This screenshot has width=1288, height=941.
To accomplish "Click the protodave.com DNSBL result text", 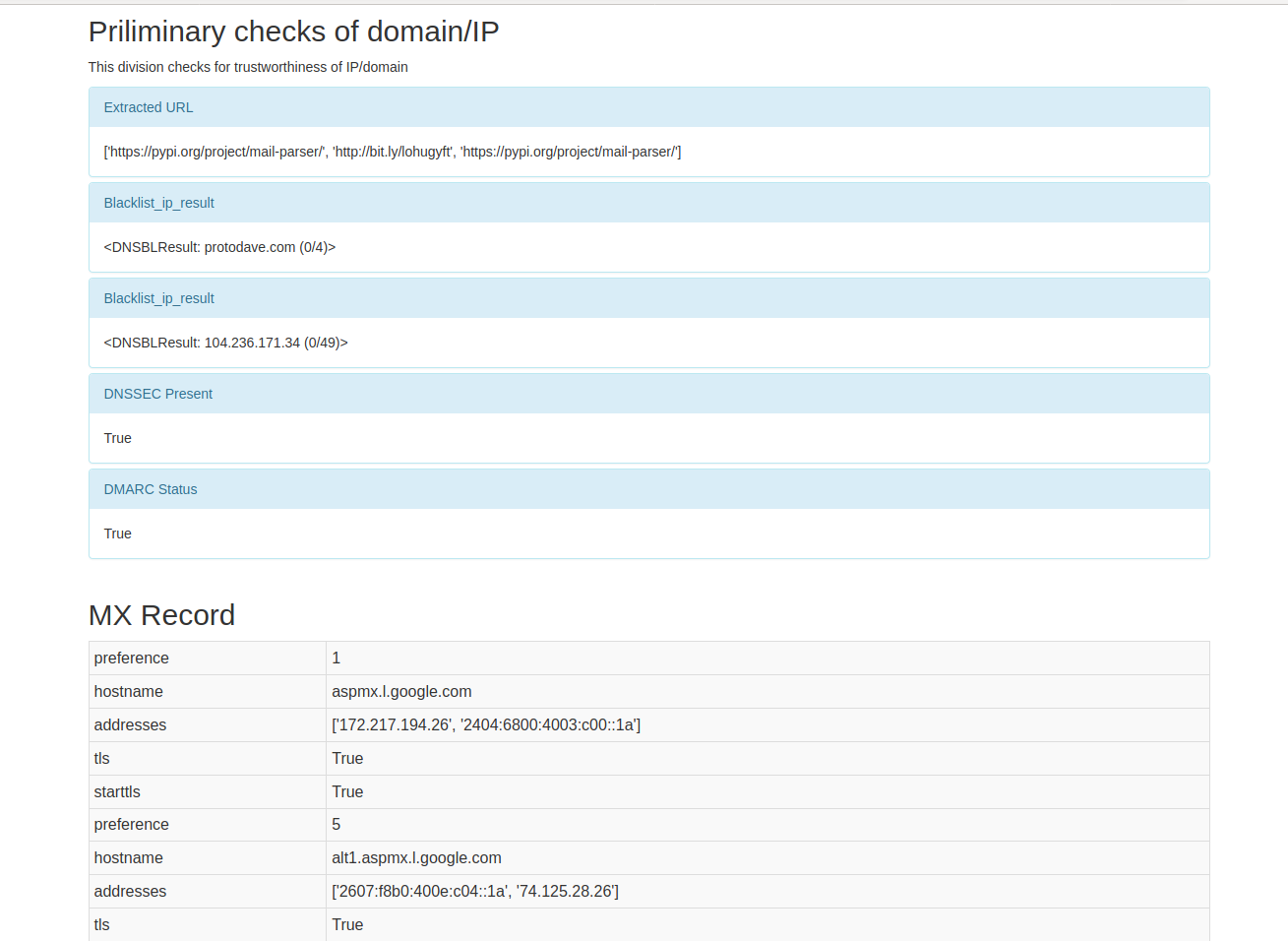I will point(219,247).
